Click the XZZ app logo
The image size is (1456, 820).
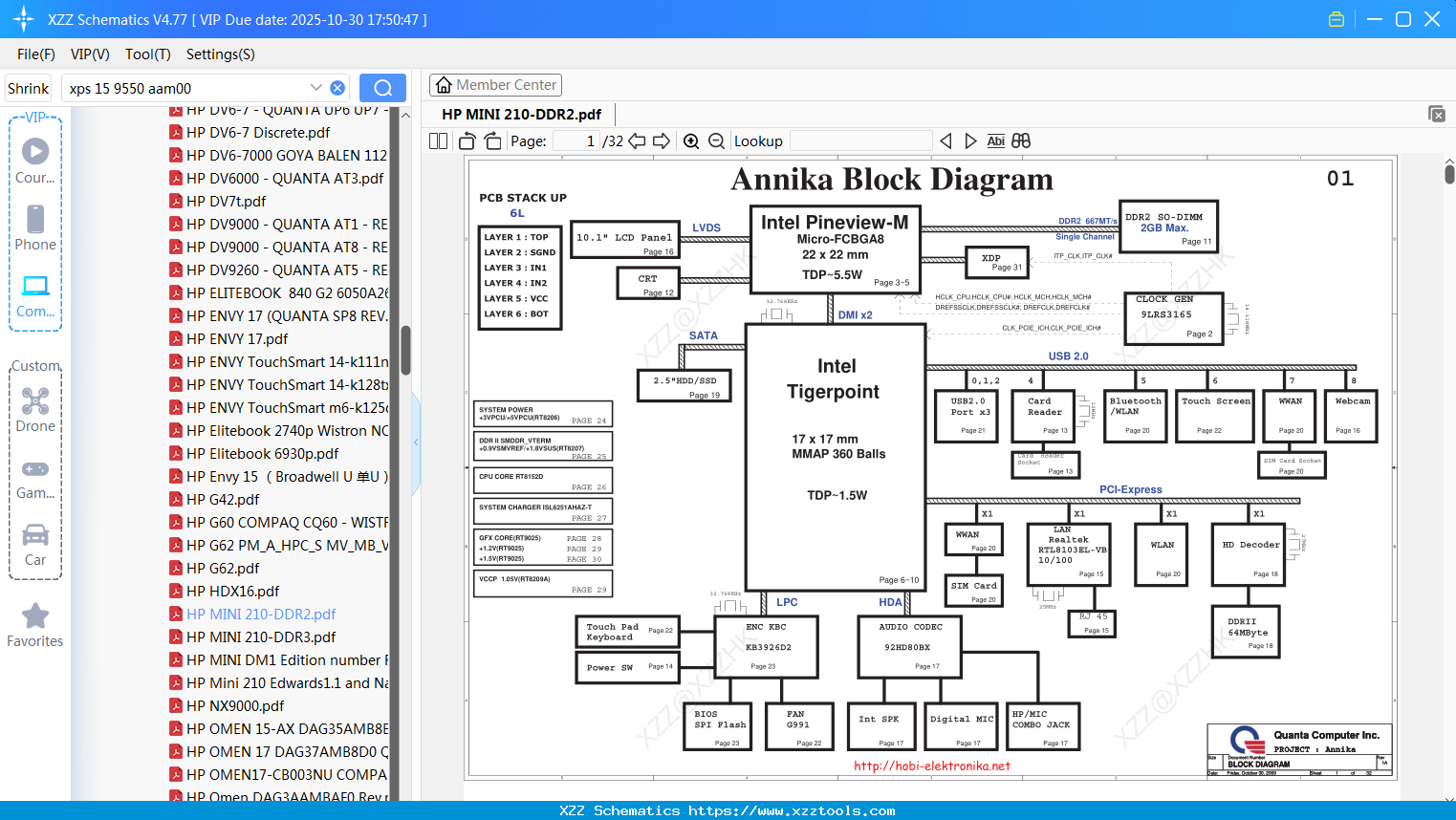point(23,19)
